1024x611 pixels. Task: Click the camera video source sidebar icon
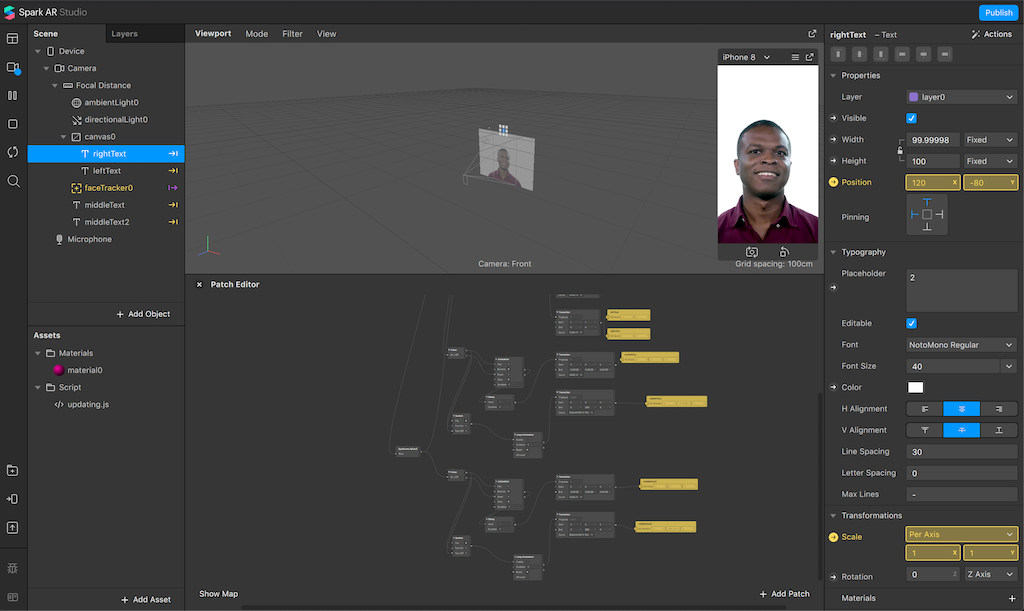[x=12, y=67]
